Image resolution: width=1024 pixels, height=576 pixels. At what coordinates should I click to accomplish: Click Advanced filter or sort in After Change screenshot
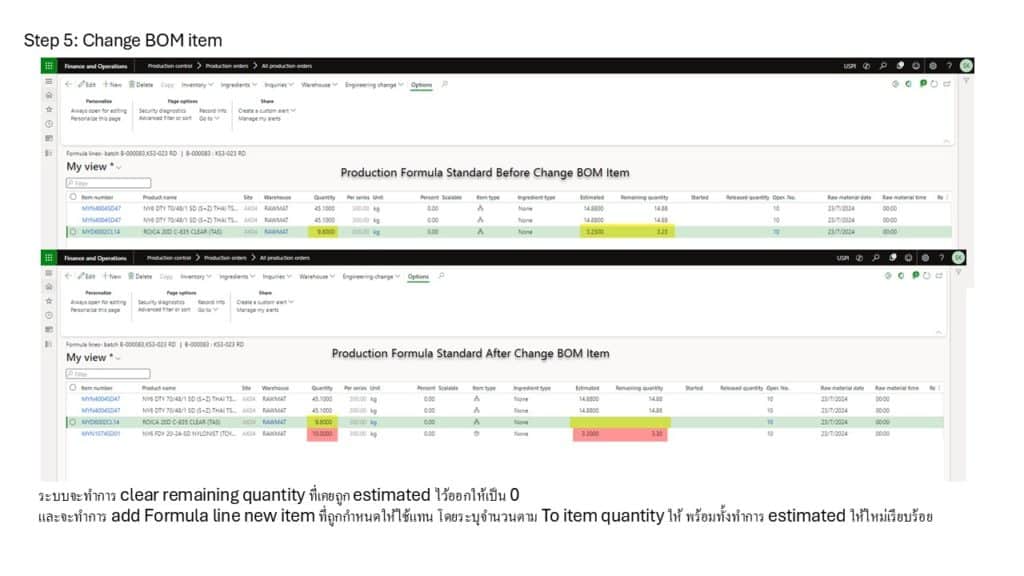164,310
